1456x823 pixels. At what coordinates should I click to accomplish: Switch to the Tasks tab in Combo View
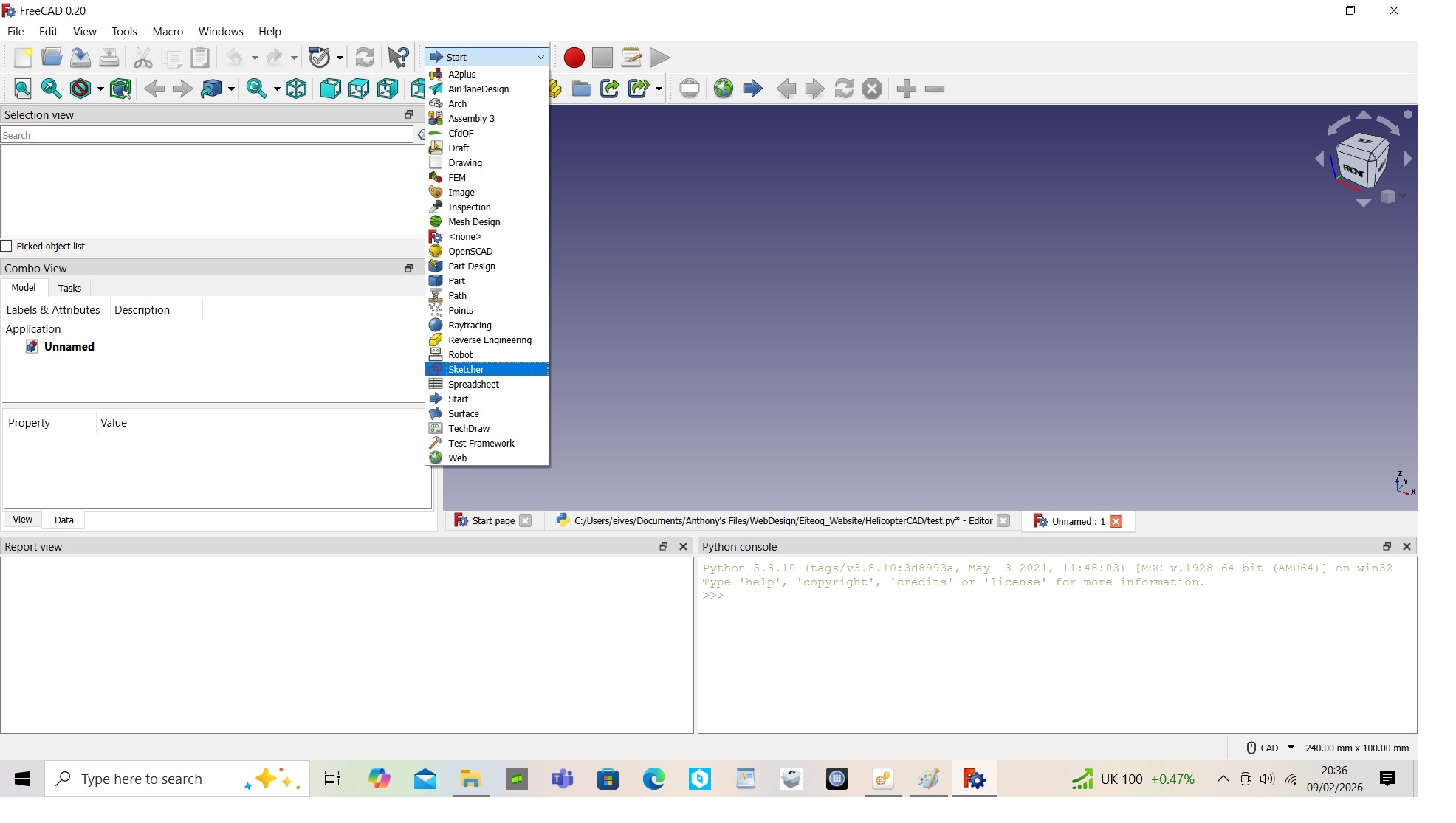click(x=69, y=288)
